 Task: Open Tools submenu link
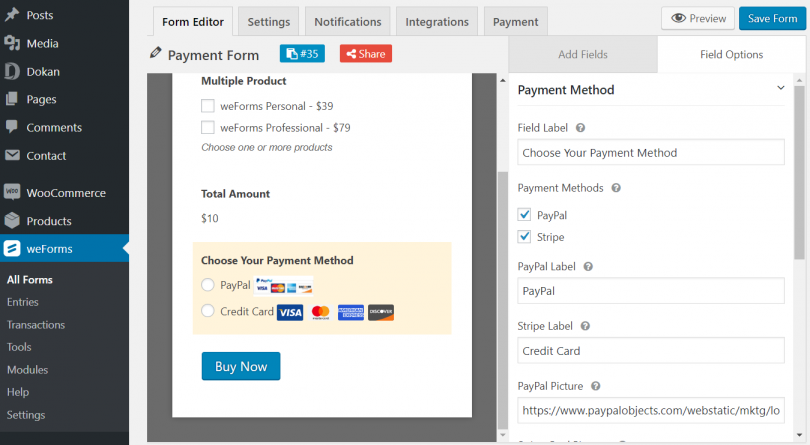(19, 347)
